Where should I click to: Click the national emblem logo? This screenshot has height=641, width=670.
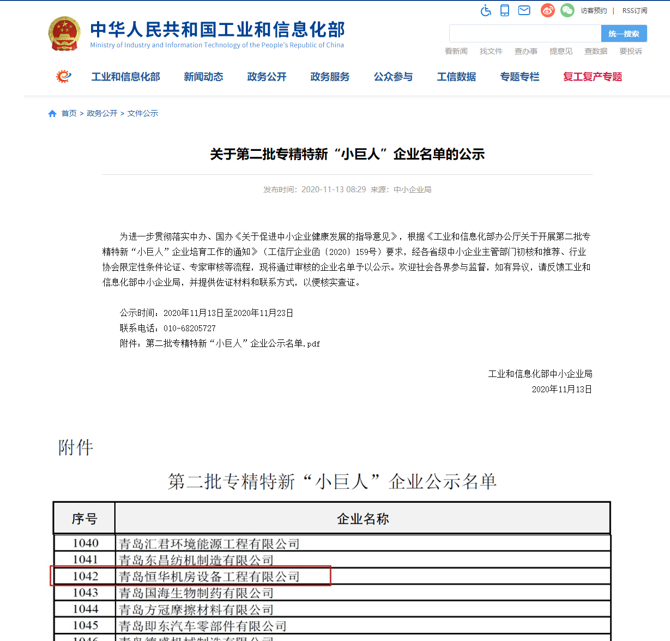(64, 34)
